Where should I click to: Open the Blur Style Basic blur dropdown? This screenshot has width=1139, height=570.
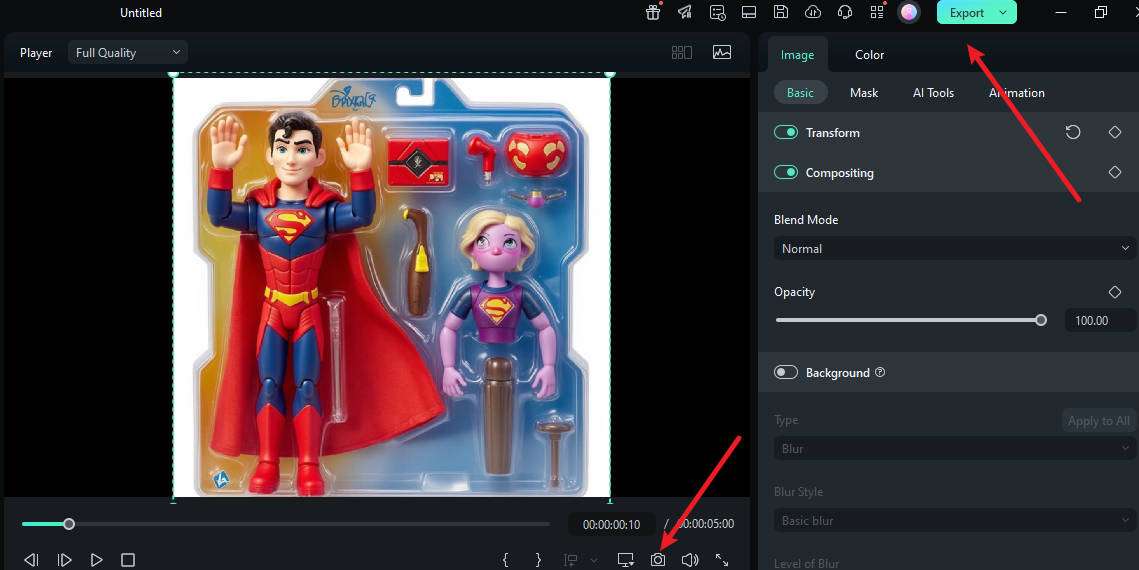(954, 521)
